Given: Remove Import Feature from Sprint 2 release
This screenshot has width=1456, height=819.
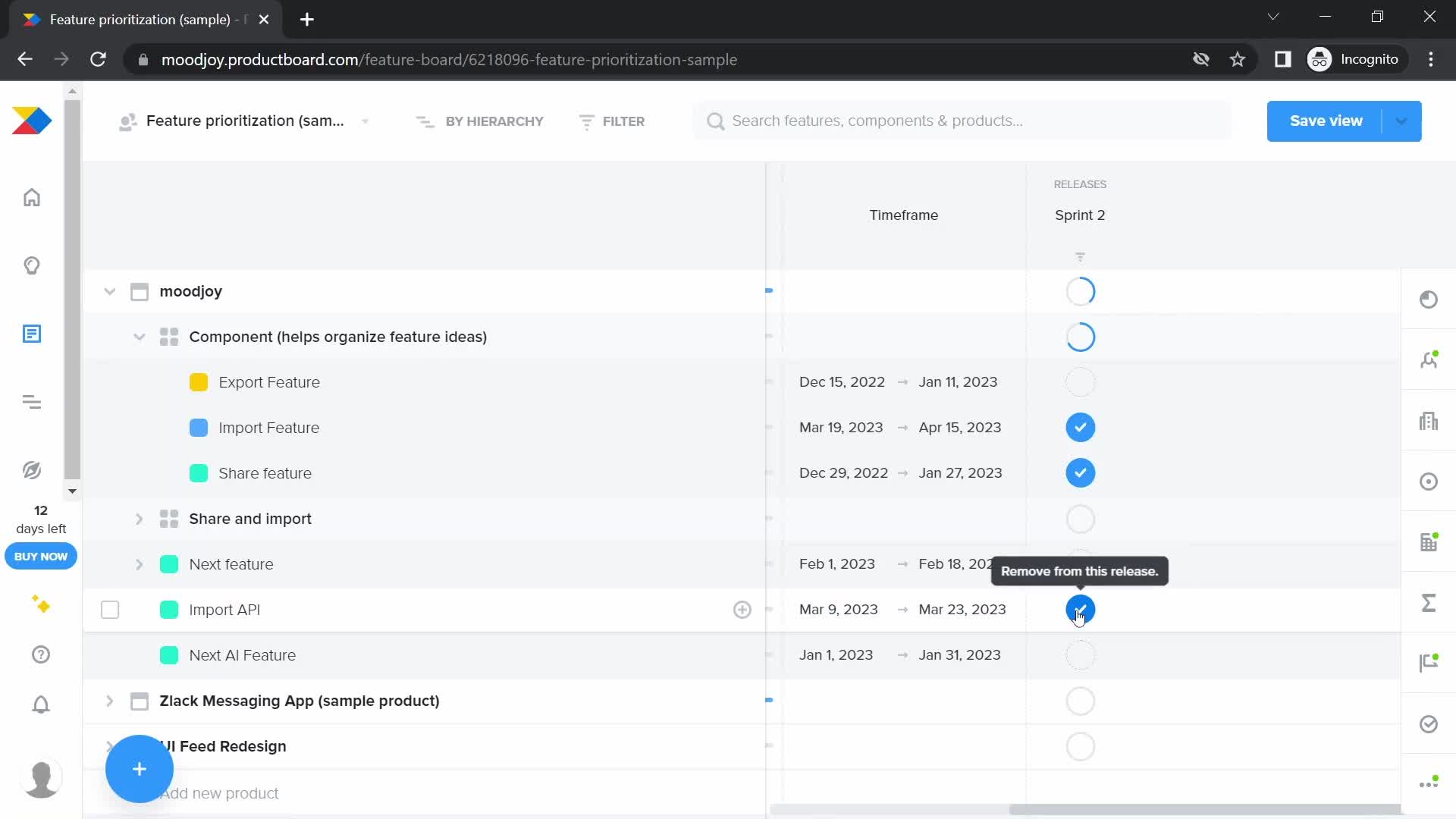Looking at the screenshot, I should 1080,428.
